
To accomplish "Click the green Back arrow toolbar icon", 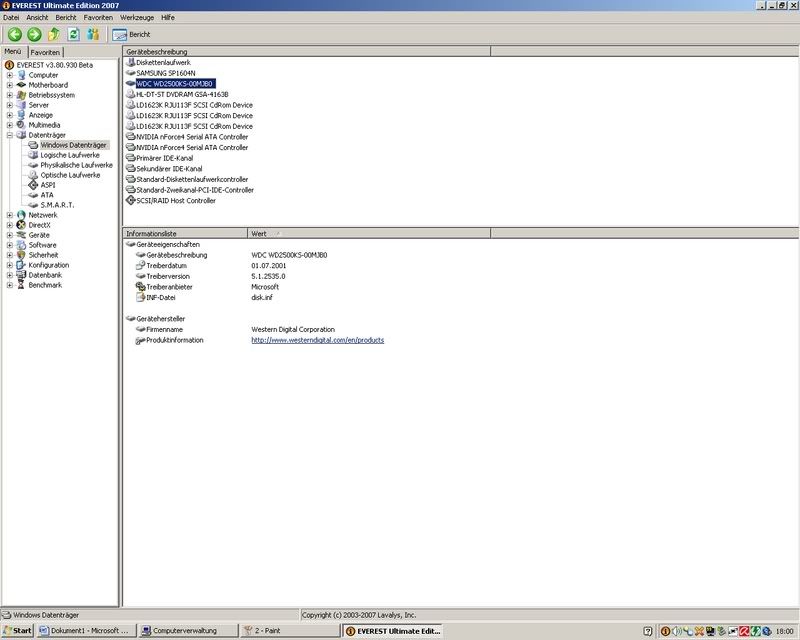I will pyautogui.click(x=15, y=34).
